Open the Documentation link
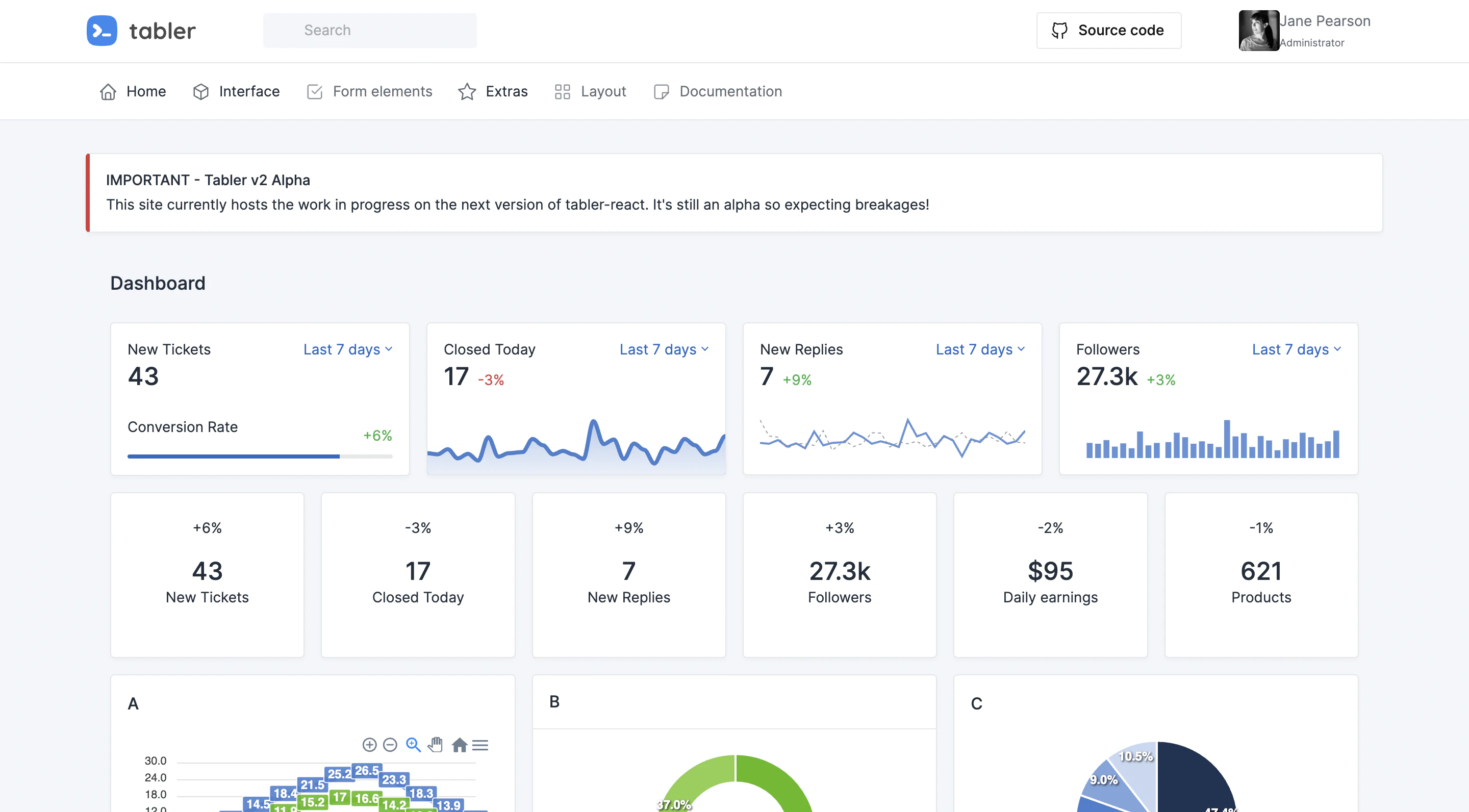The image size is (1469, 812). click(x=717, y=91)
